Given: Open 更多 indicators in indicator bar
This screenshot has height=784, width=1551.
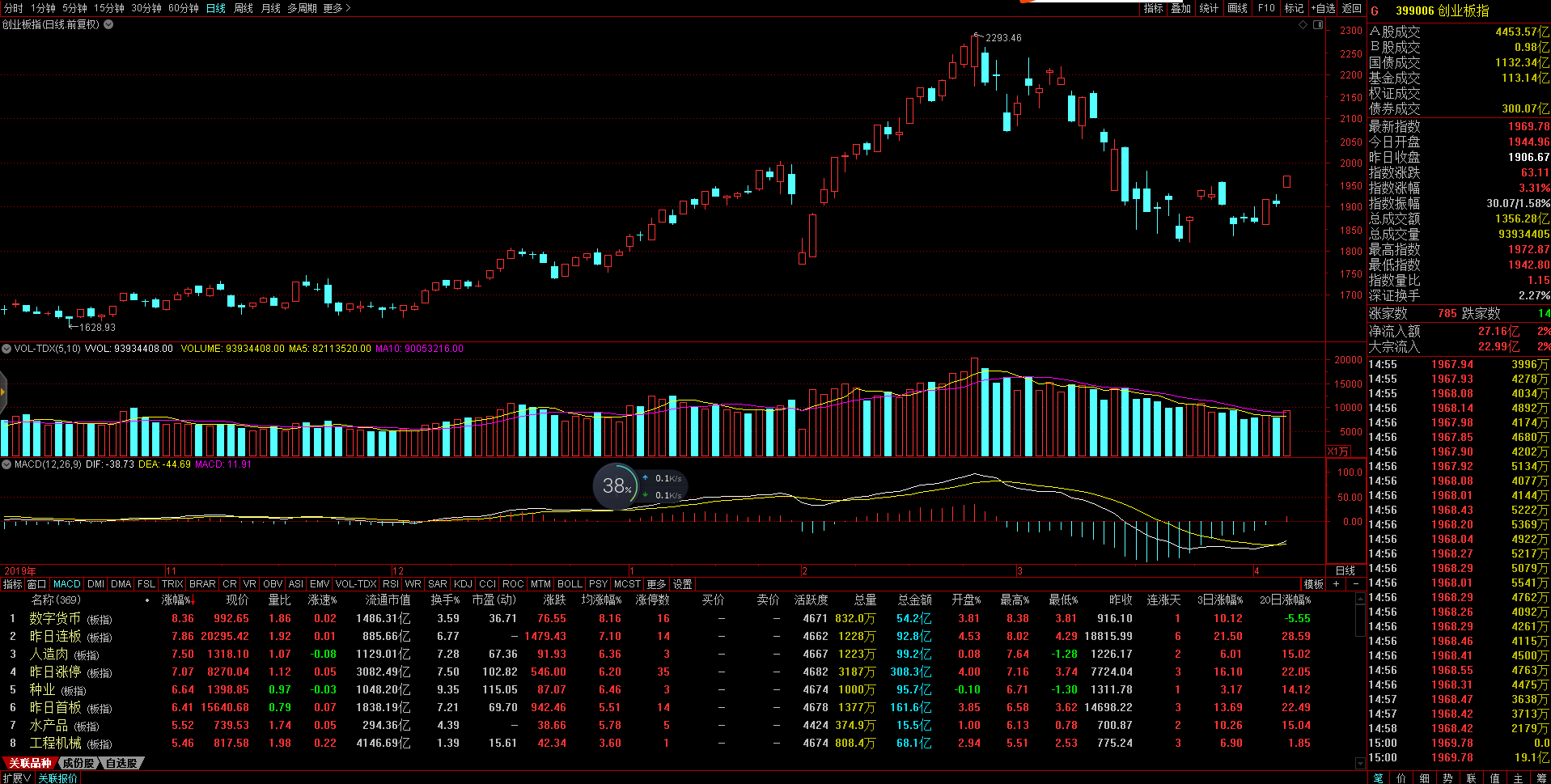Looking at the screenshot, I should coord(656,583).
